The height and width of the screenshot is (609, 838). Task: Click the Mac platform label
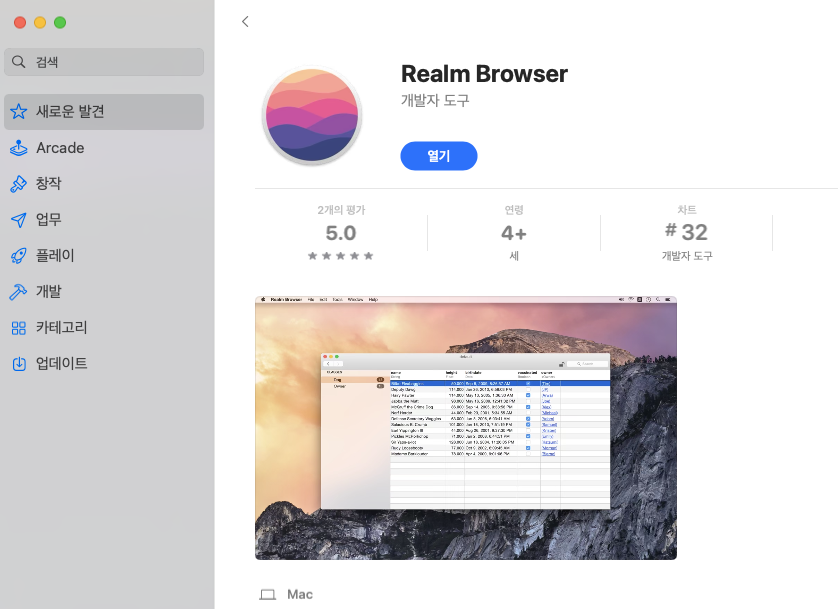[300, 595]
